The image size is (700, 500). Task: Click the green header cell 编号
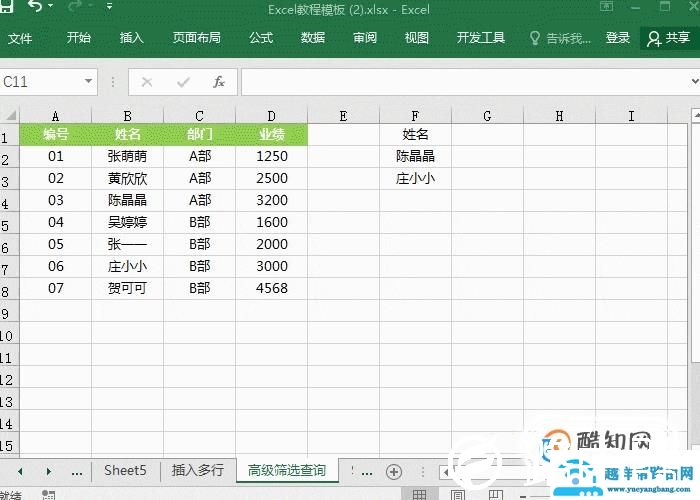(55, 134)
